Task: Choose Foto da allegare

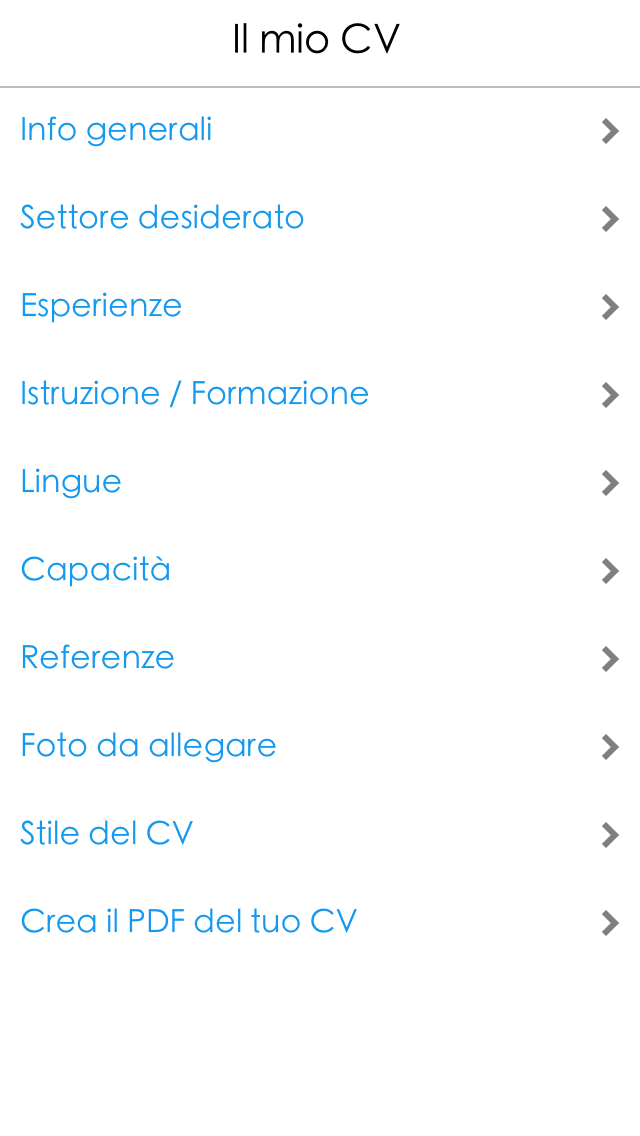Action: tap(148, 745)
